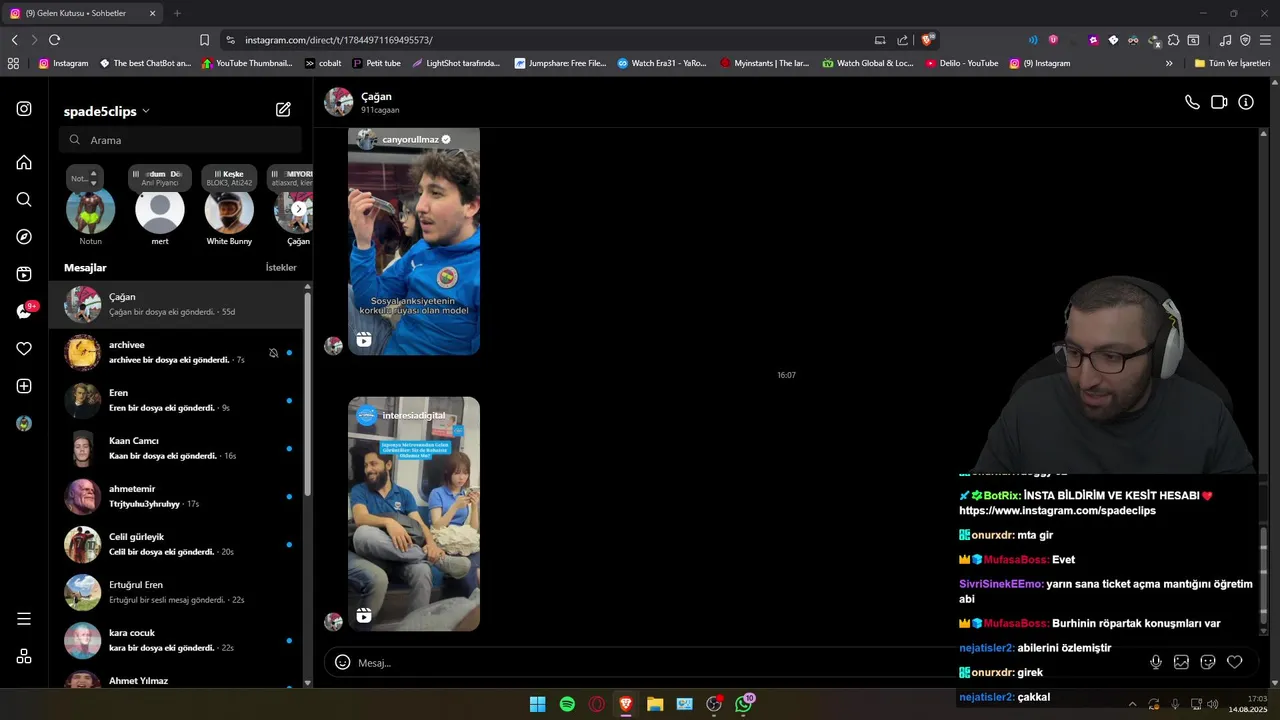
Task: Start an audio call with Çağan
Action: click(x=1192, y=102)
